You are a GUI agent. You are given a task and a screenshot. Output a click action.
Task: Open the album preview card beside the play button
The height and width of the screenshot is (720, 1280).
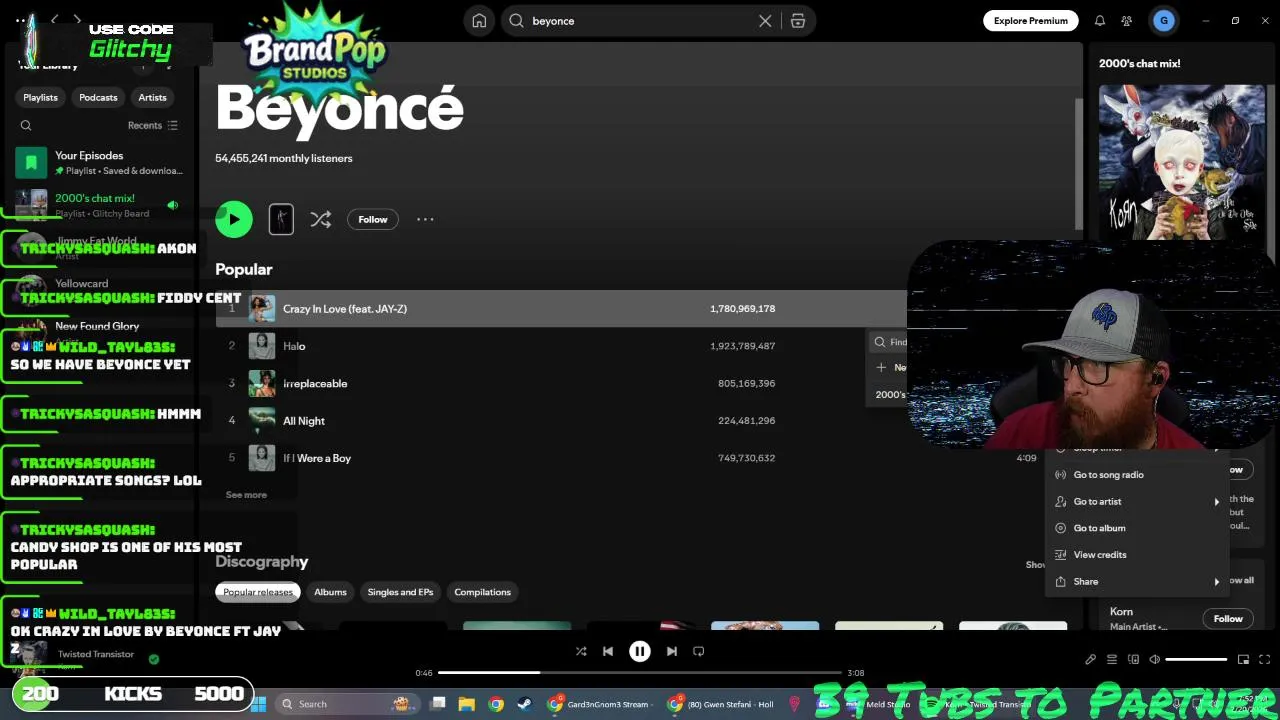281,219
